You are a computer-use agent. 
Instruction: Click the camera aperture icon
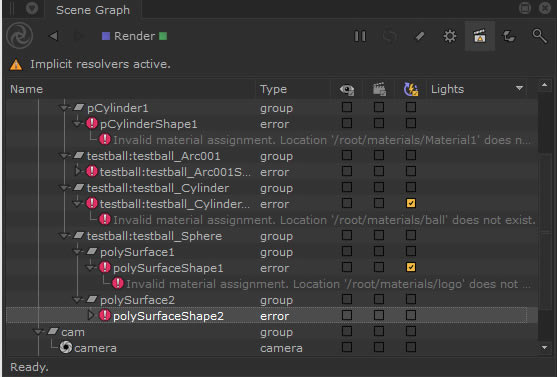pos(66,347)
